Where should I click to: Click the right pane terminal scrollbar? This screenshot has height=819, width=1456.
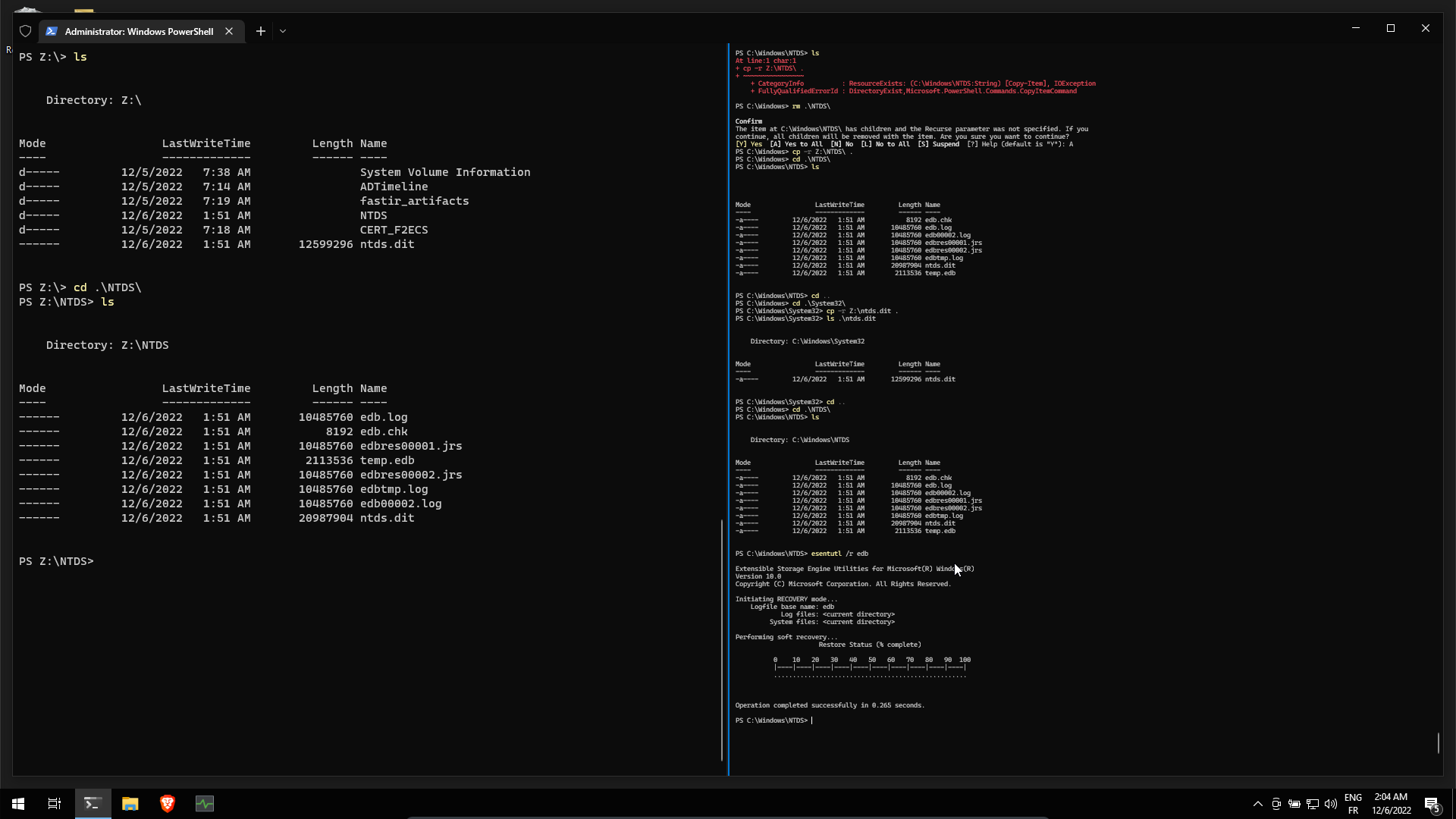(1438, 742)
